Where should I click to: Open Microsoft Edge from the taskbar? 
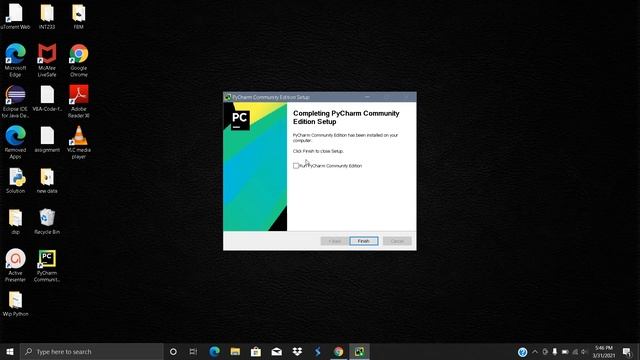point(214,351)
